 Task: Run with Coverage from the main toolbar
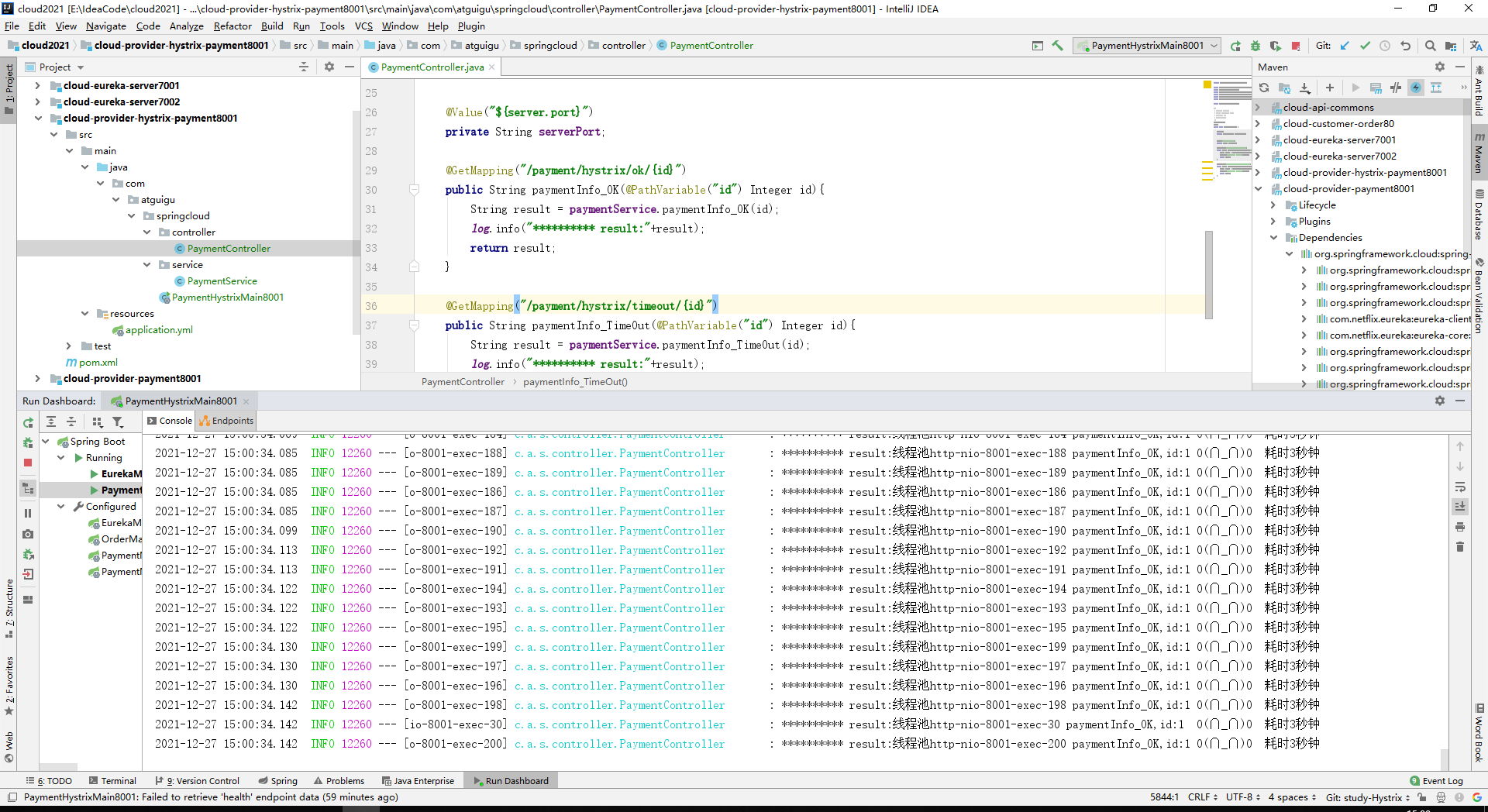pyautogui.click(x=1276, y=46)
